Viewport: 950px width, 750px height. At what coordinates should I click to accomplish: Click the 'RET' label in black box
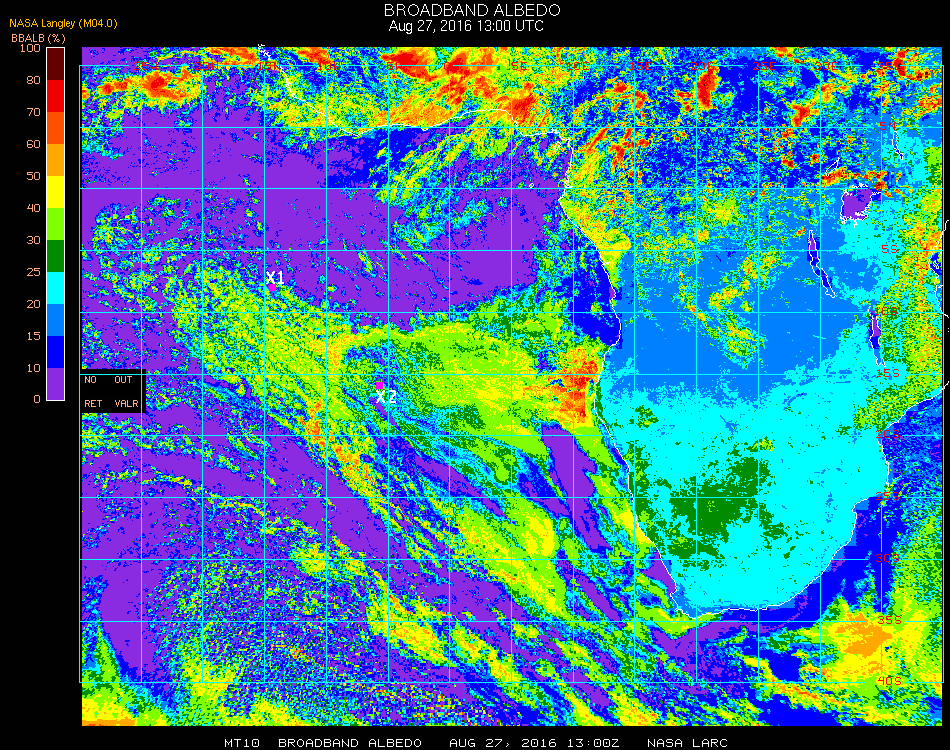pos(93,403)
